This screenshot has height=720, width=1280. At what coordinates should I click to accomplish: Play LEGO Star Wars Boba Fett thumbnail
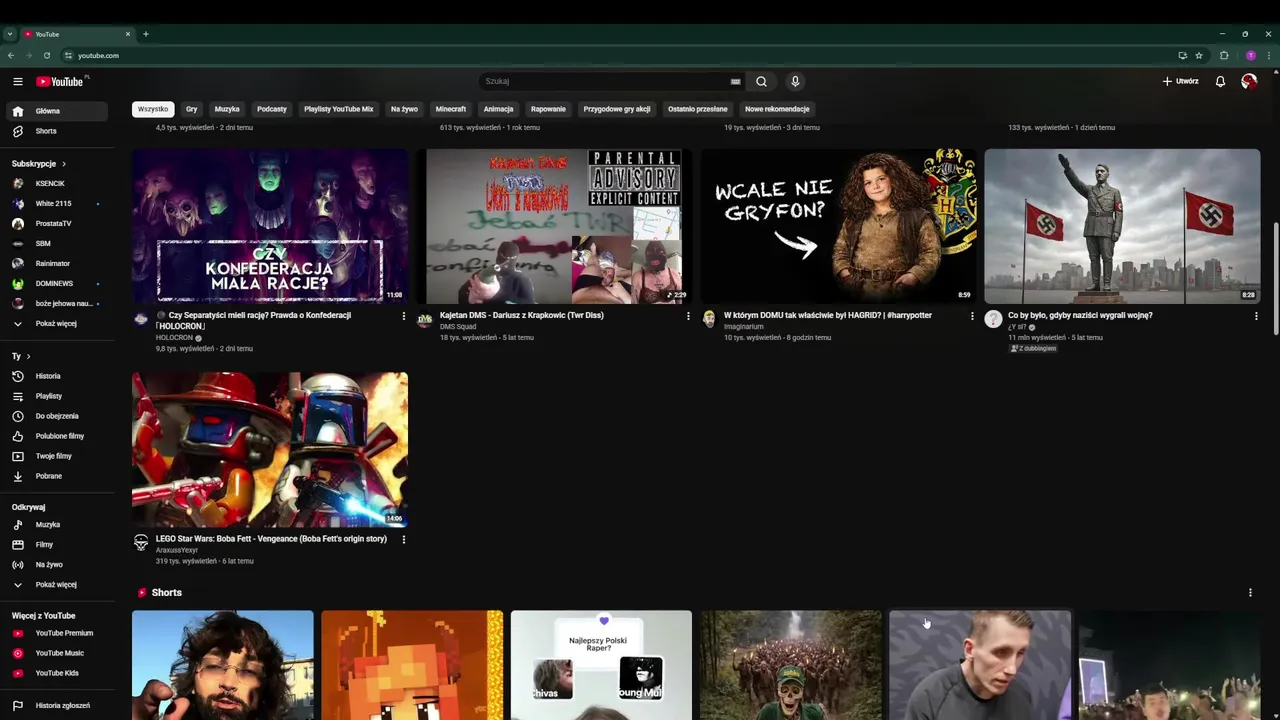(270, 449)
